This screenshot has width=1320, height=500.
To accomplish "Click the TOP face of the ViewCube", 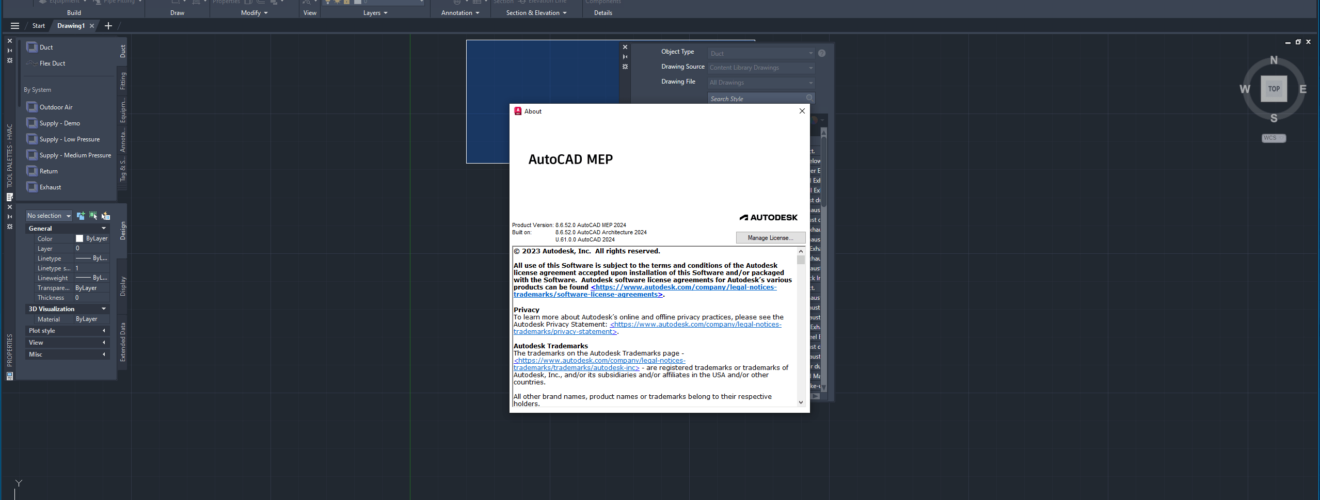I will [1273, 89].
